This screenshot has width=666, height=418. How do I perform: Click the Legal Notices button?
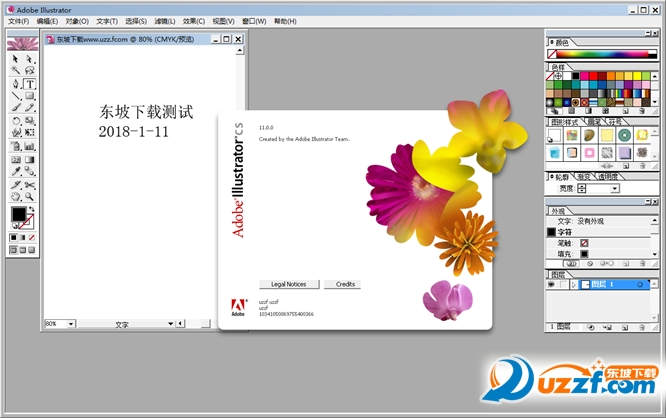[289, 284]
